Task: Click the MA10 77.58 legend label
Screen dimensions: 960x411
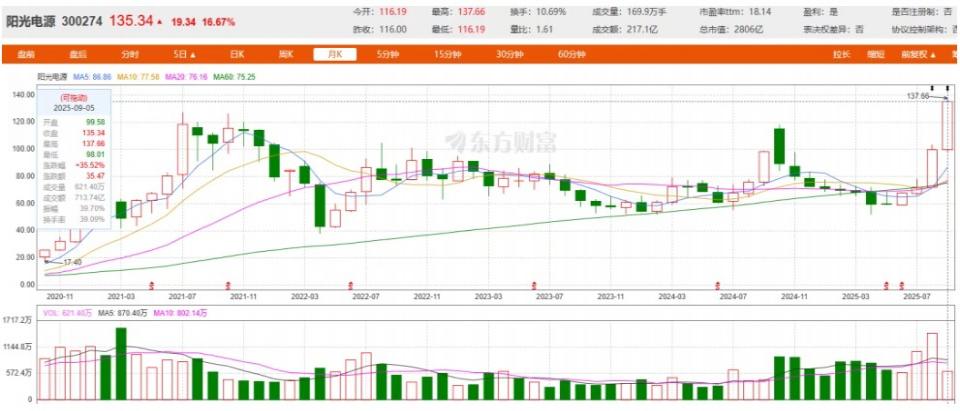Action: pyautogui.click(x=138, y=77)
